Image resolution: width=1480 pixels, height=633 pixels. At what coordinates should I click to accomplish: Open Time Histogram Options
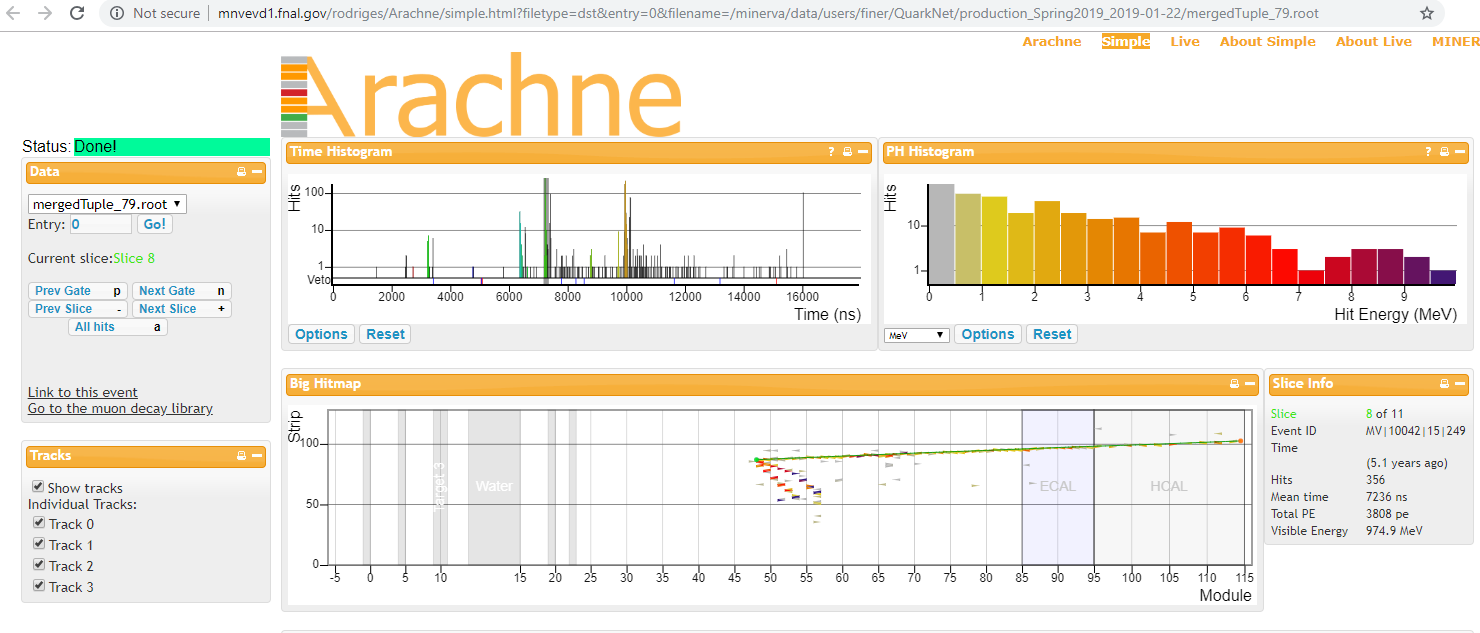point(321,334)
